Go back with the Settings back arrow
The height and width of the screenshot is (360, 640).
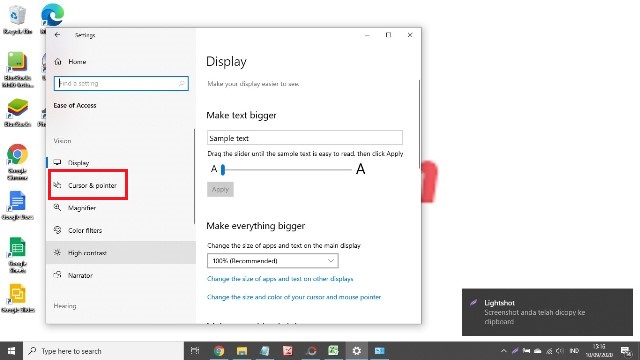(57, 35)
